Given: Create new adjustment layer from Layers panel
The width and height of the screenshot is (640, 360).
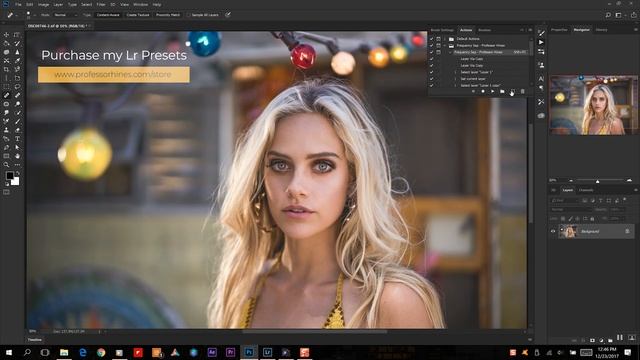Looking at the screenshot, I should click(601, 340).
